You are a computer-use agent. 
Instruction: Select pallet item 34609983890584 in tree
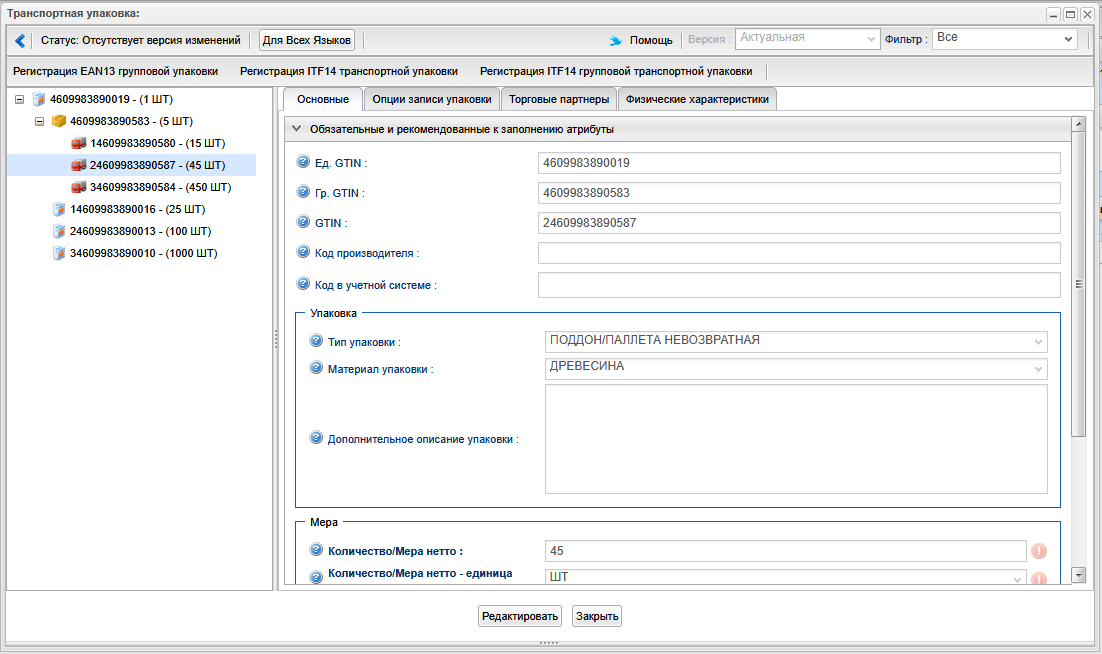160,187
